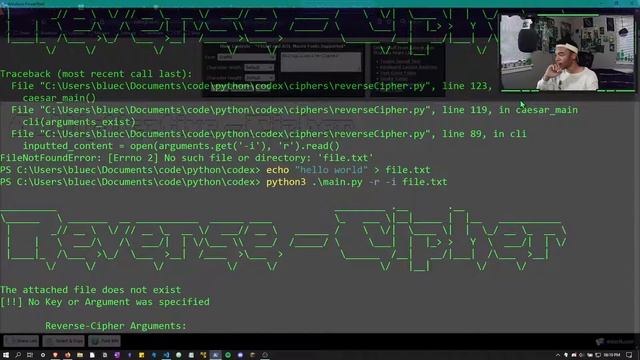The width and height of the screenshot is (640, 360).
Task: Click '[!!] No Key or Argument was specified'
Action: (x=105, y=302)
